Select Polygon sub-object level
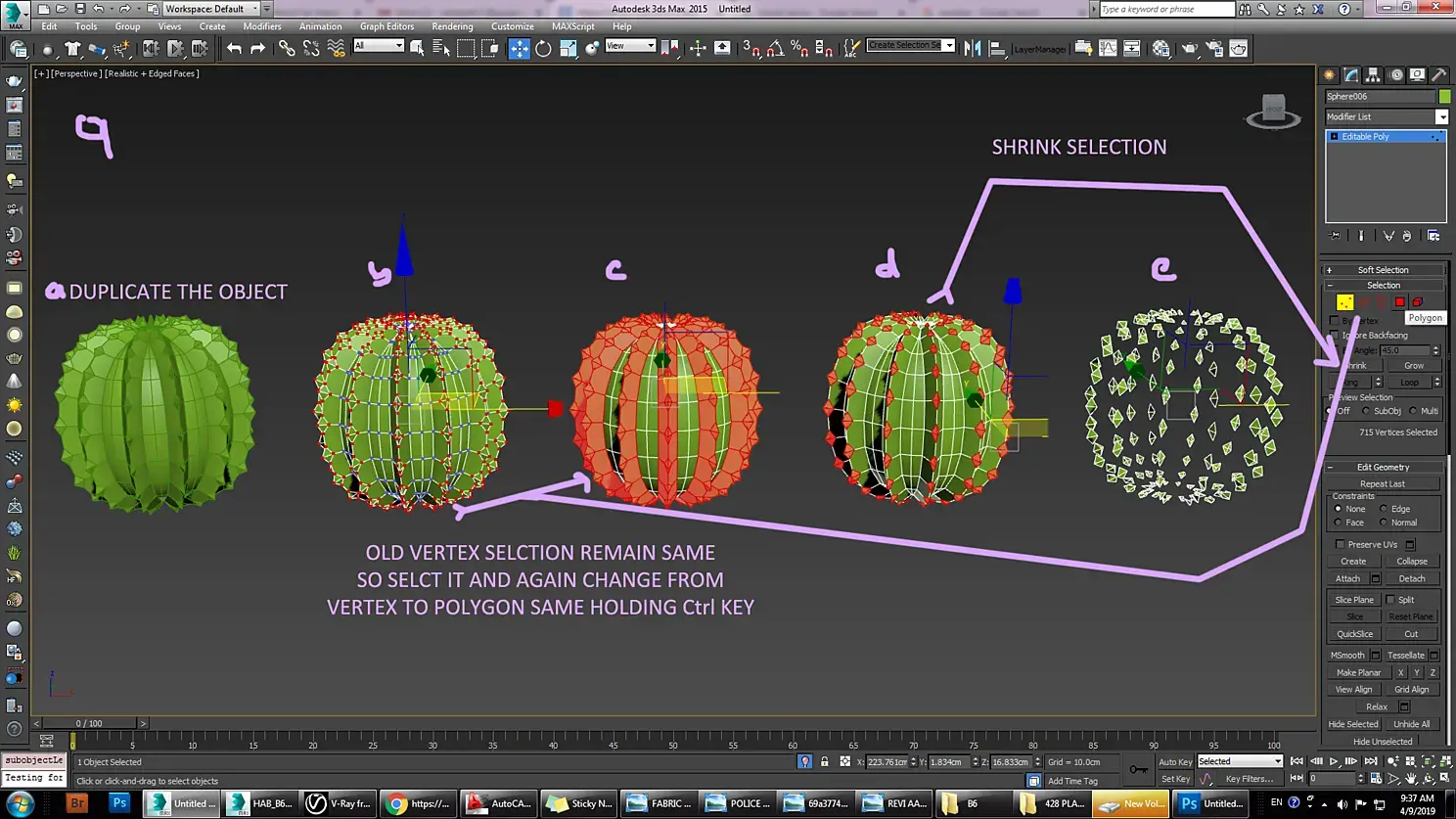Viewport: 1456px width, 819px height. click(x=1400, y=302)
